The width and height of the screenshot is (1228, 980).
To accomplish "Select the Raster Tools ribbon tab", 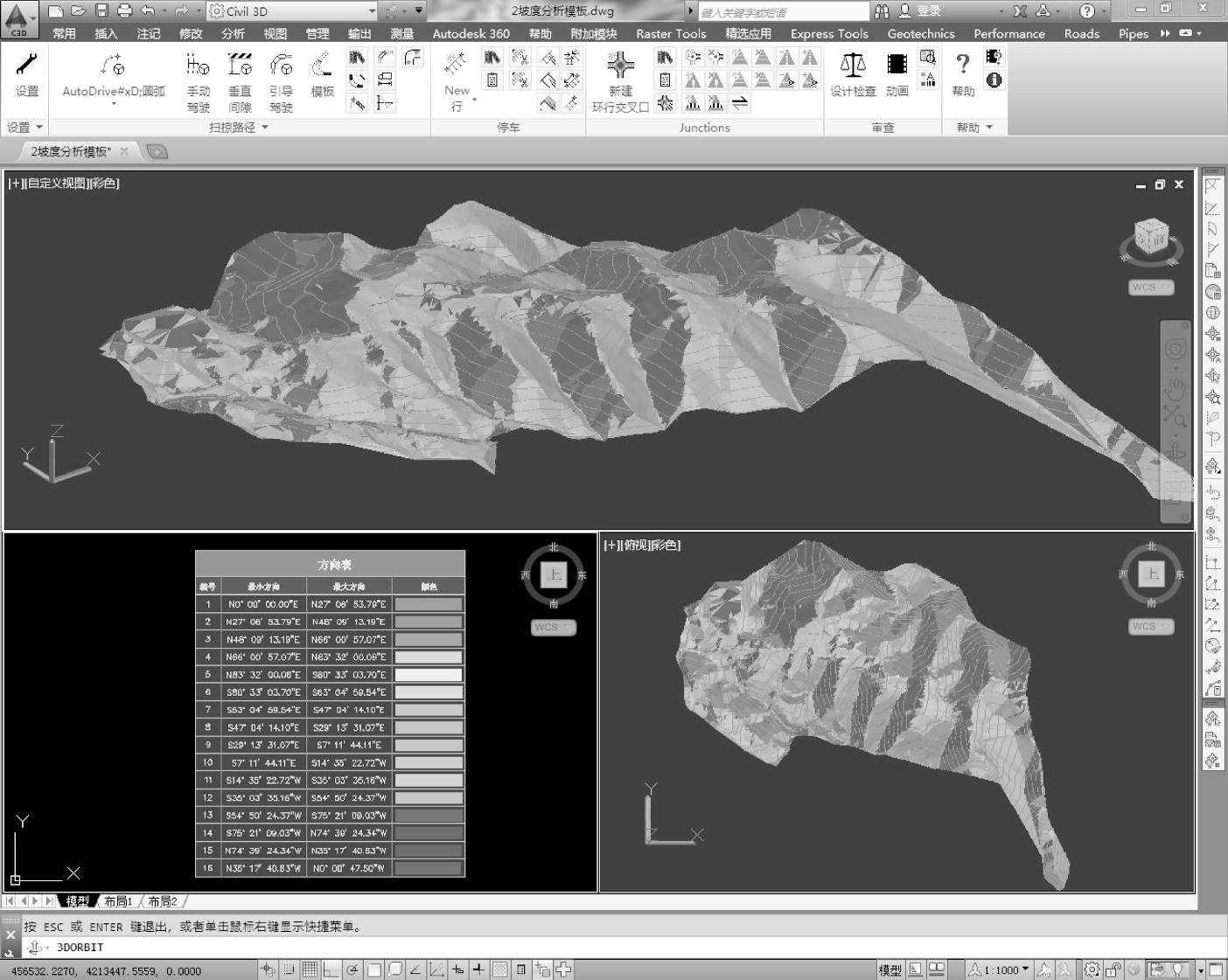I will 671,33.
